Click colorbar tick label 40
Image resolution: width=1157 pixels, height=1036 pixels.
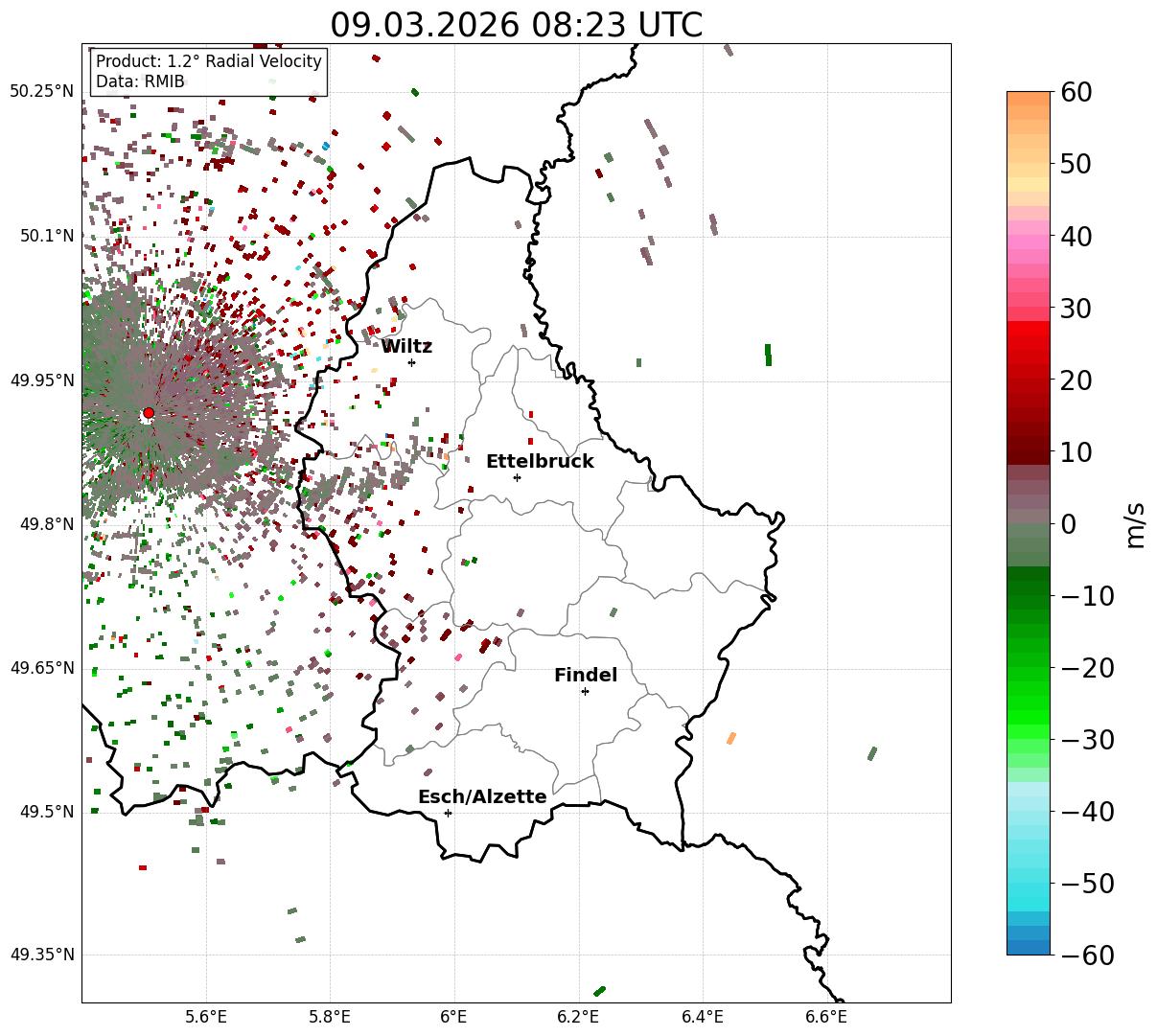click(x=1076, y=236)
